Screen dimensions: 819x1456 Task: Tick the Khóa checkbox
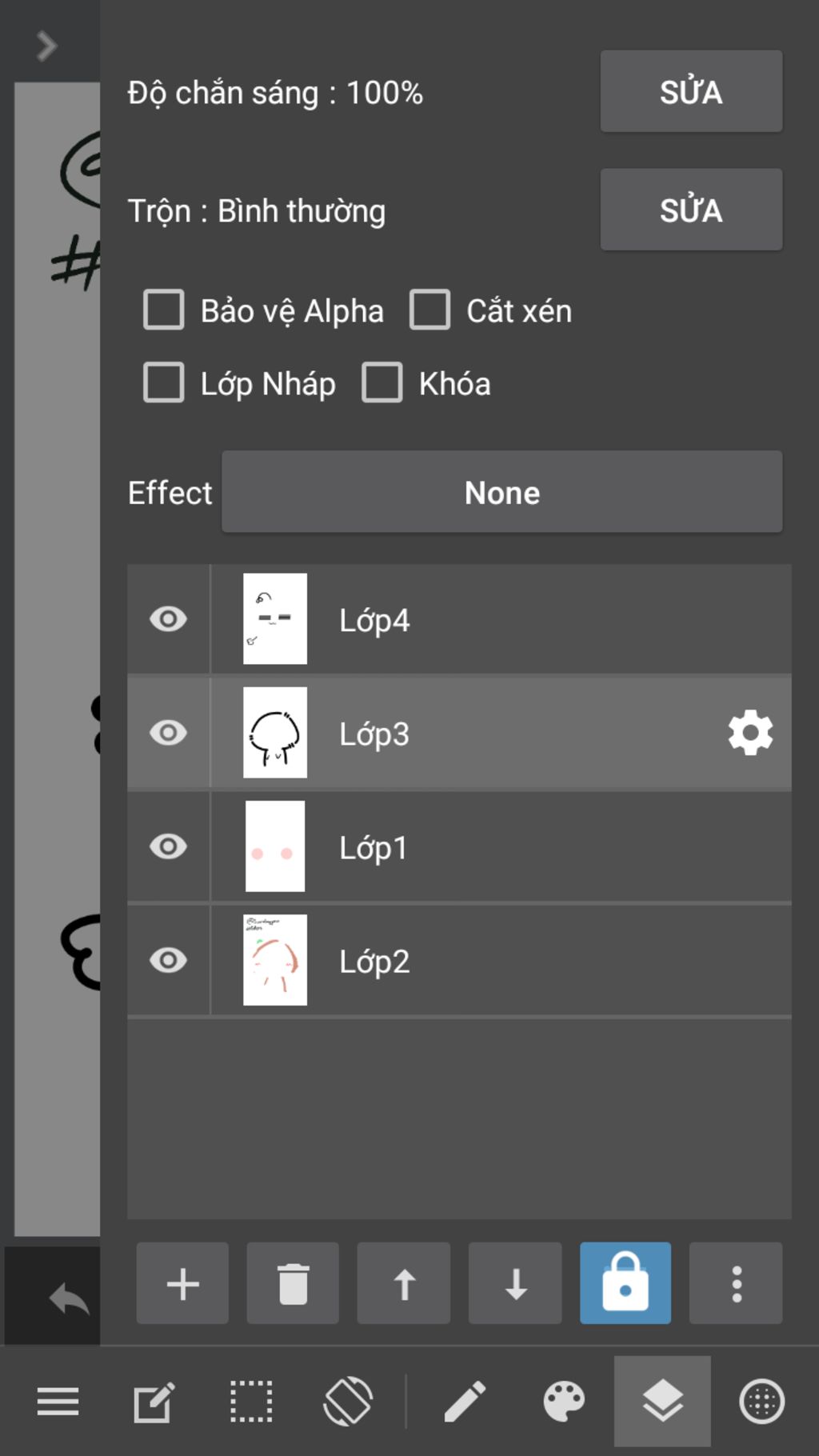(x=382, y=382)
